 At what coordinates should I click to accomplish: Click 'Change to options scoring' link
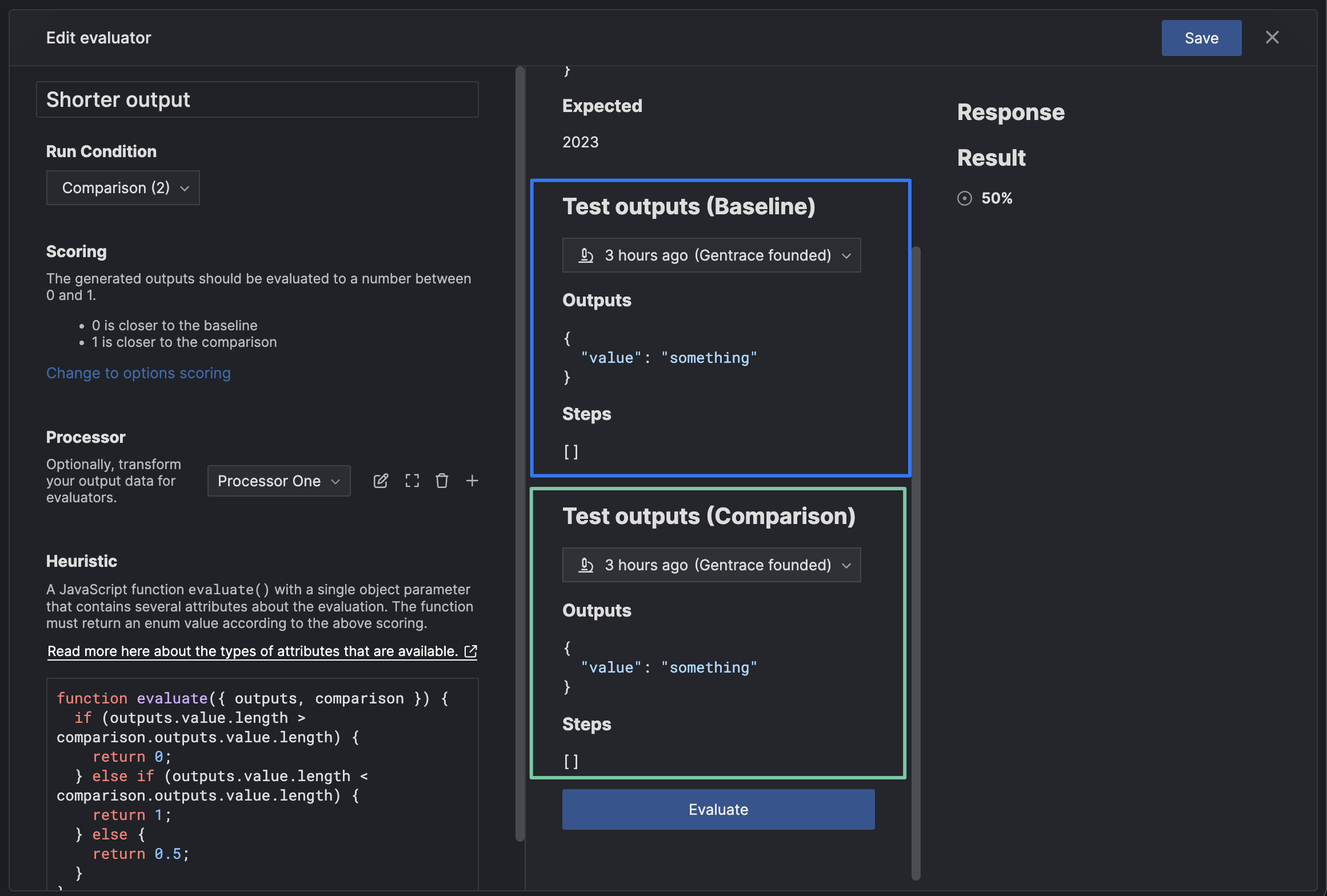[138, 373]
